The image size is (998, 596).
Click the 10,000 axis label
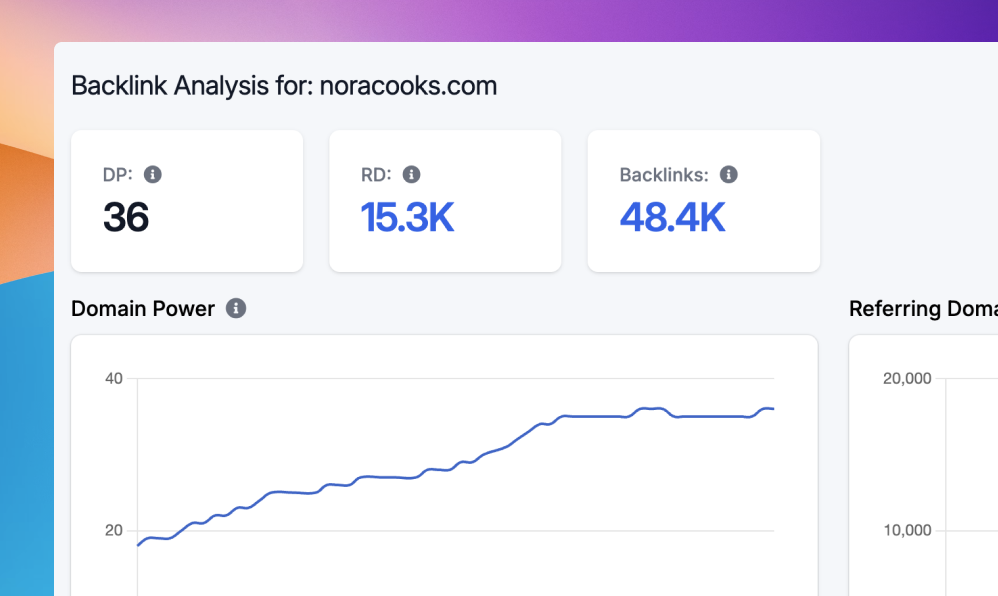point(907,530)
